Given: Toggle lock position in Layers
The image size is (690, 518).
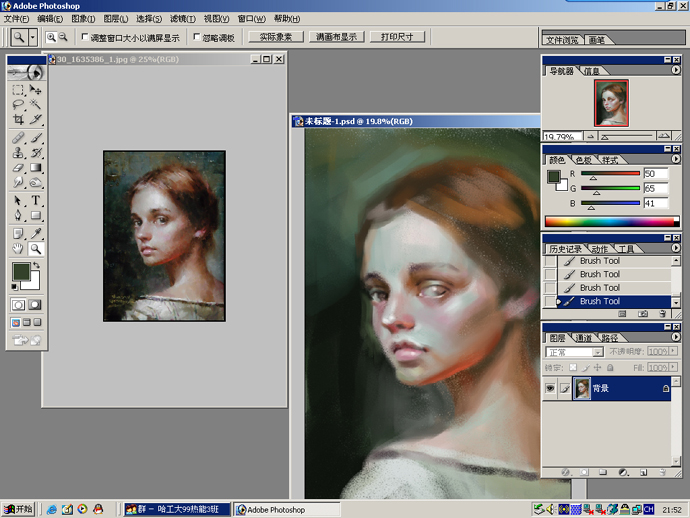Looking at the screenshot, I should pyautogui.click(x=597, y=367).
